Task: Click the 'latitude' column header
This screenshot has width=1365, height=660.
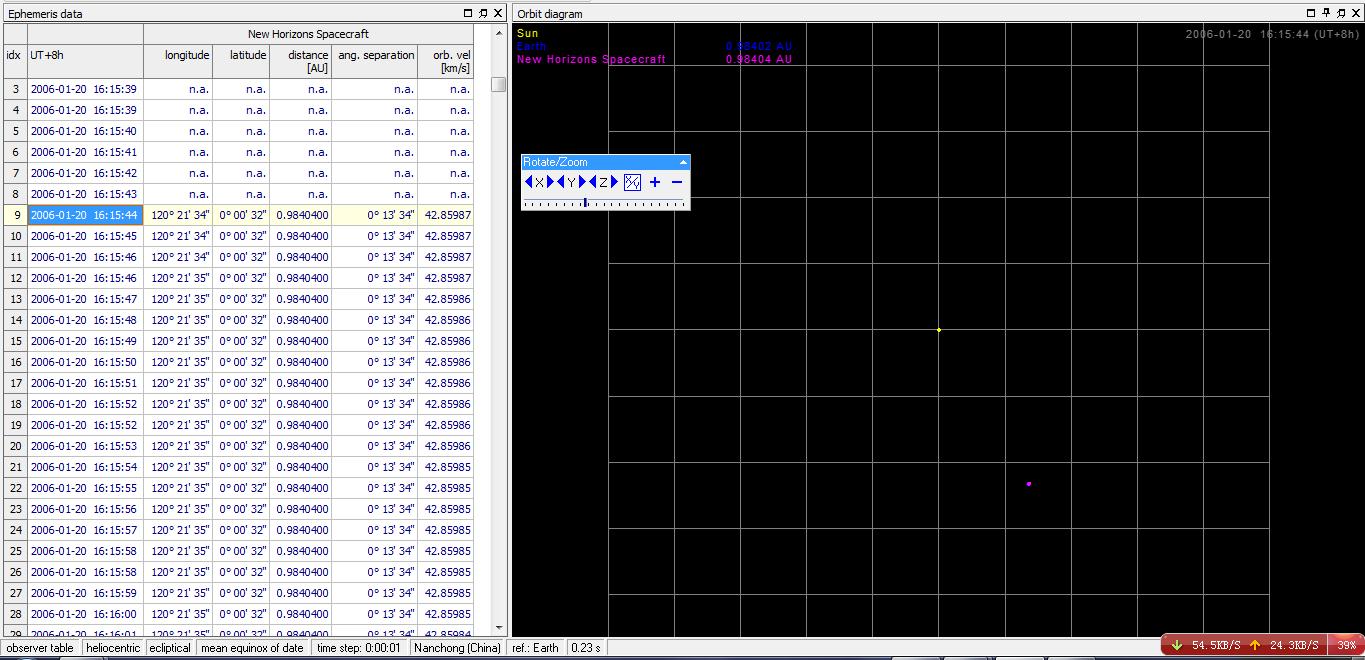Action: click(241, 61)
